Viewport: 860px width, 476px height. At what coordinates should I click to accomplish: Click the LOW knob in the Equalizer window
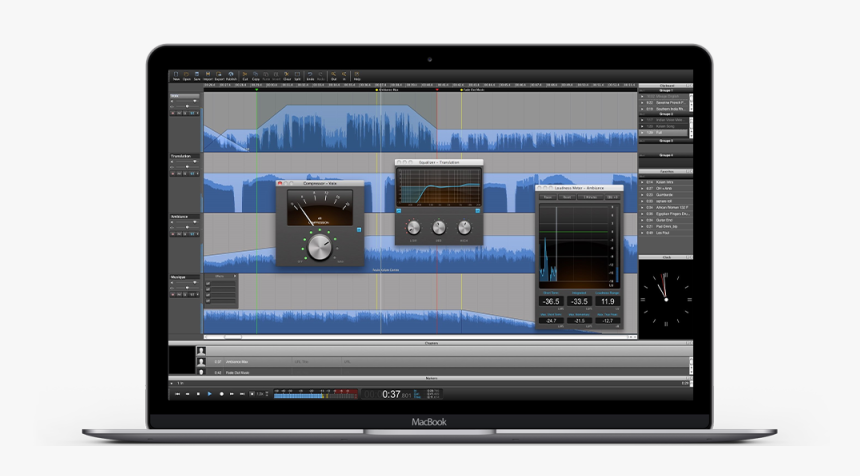(x=413, y=227)
